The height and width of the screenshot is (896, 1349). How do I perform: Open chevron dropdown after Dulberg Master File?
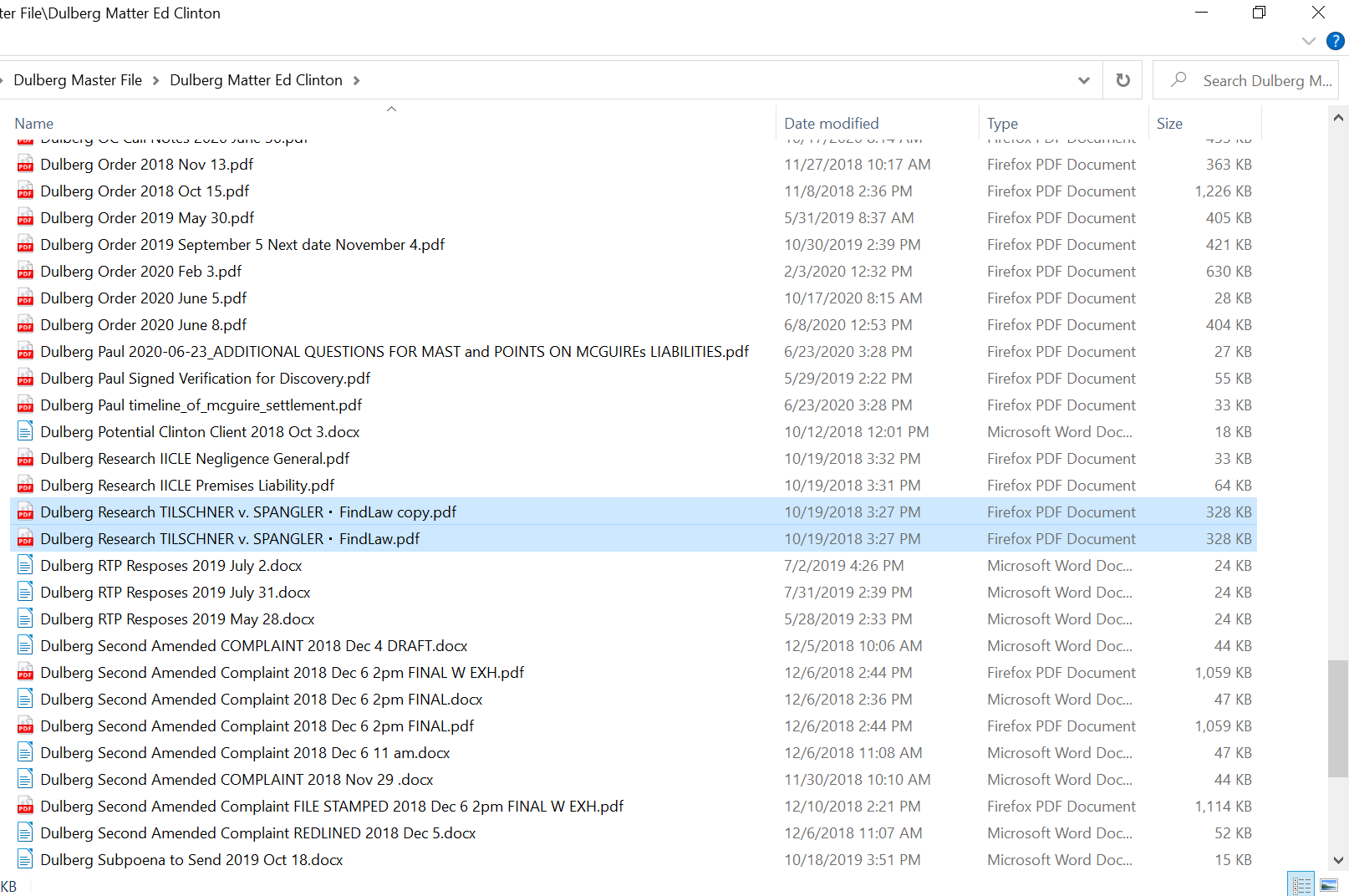tap(155, 80)
